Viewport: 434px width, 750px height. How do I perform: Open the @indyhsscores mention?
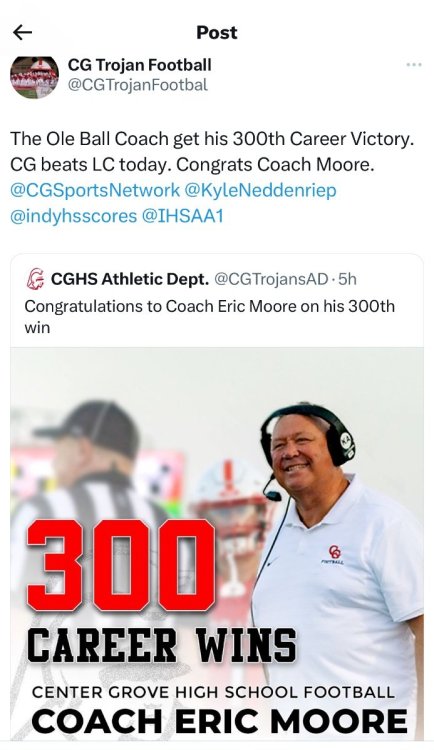74,216
